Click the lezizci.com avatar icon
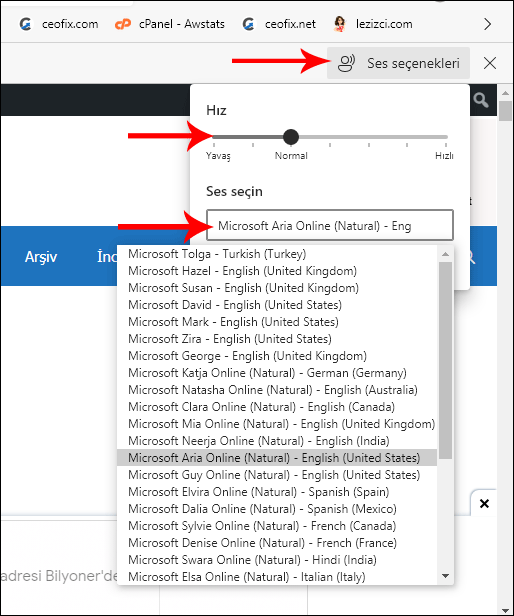The image size is (514, 616). pyautogui.click(x=340, y=24)
